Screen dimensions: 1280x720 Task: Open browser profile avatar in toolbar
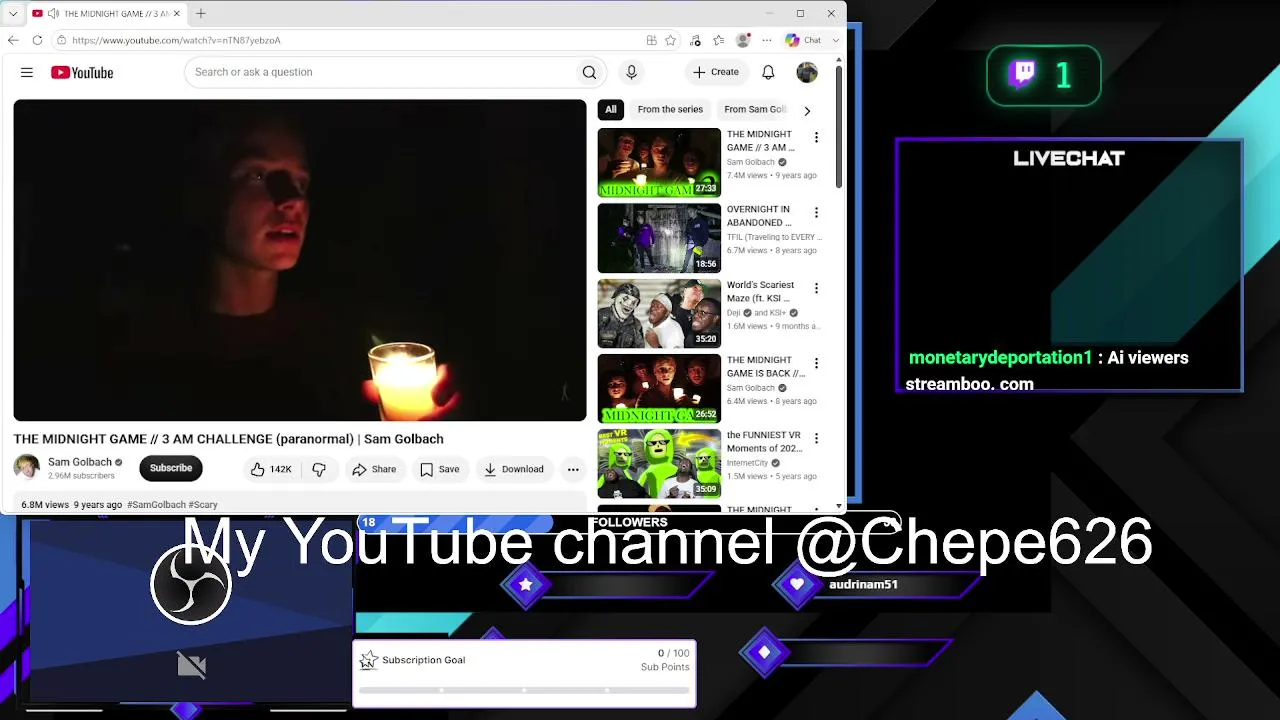743,40
